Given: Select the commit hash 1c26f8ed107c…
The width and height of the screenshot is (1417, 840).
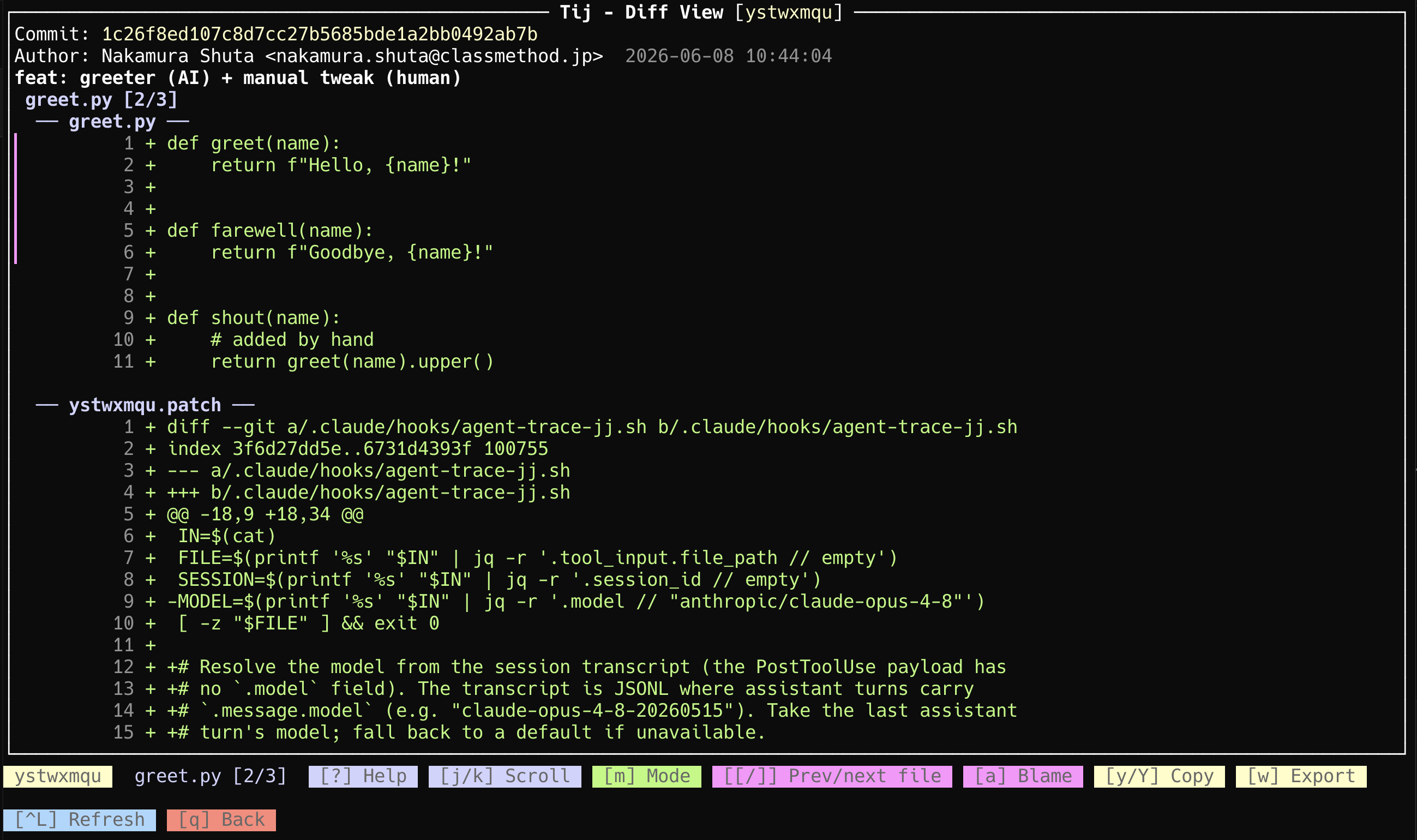Looking at the screenshot, I should [319, 34].
